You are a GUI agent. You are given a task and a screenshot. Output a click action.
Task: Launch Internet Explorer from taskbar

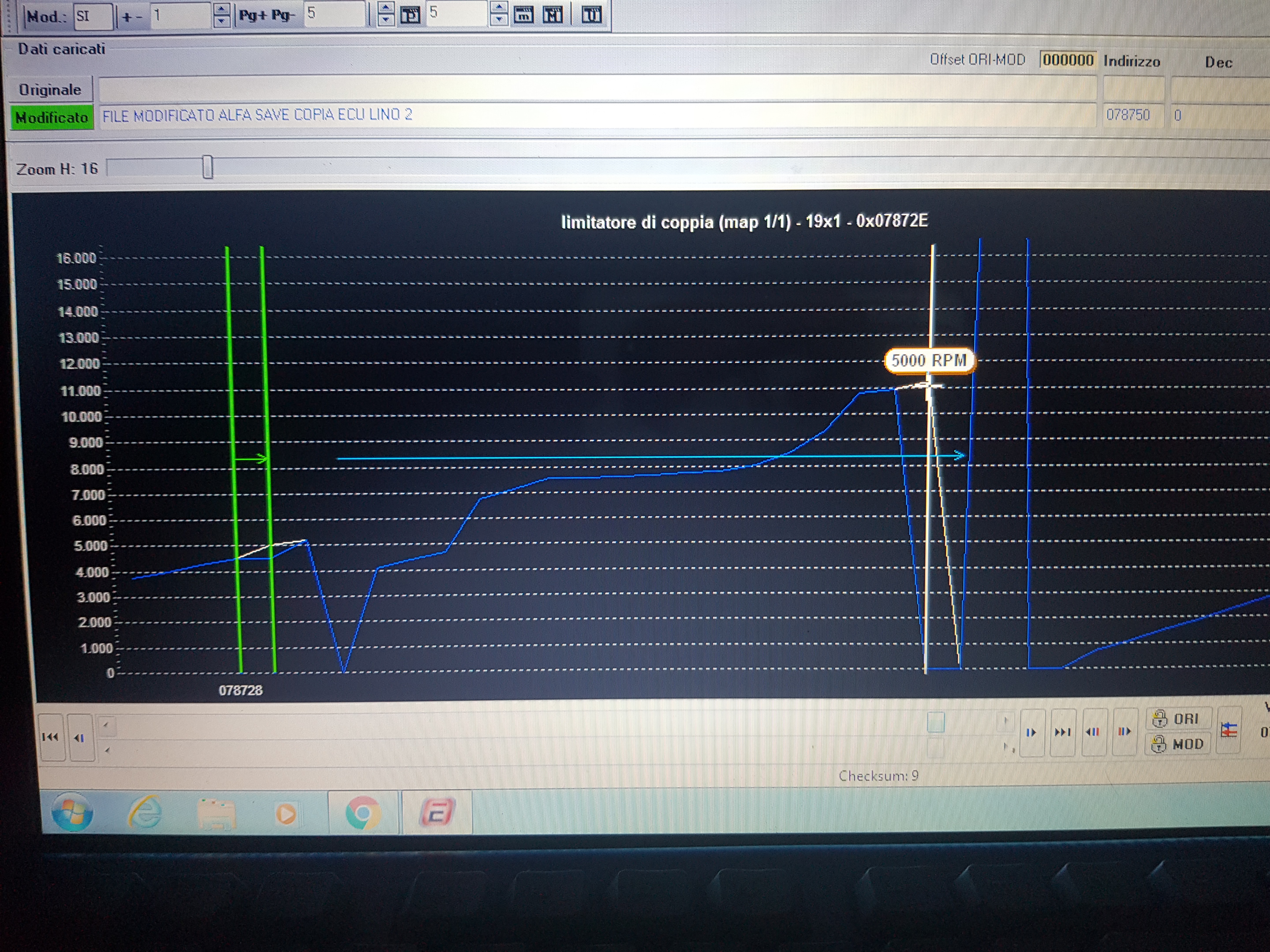tap(144, 812)
